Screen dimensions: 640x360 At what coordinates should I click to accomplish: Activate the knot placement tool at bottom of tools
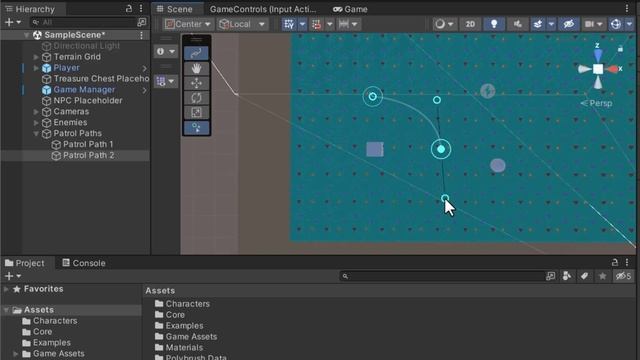coord(196,128)
